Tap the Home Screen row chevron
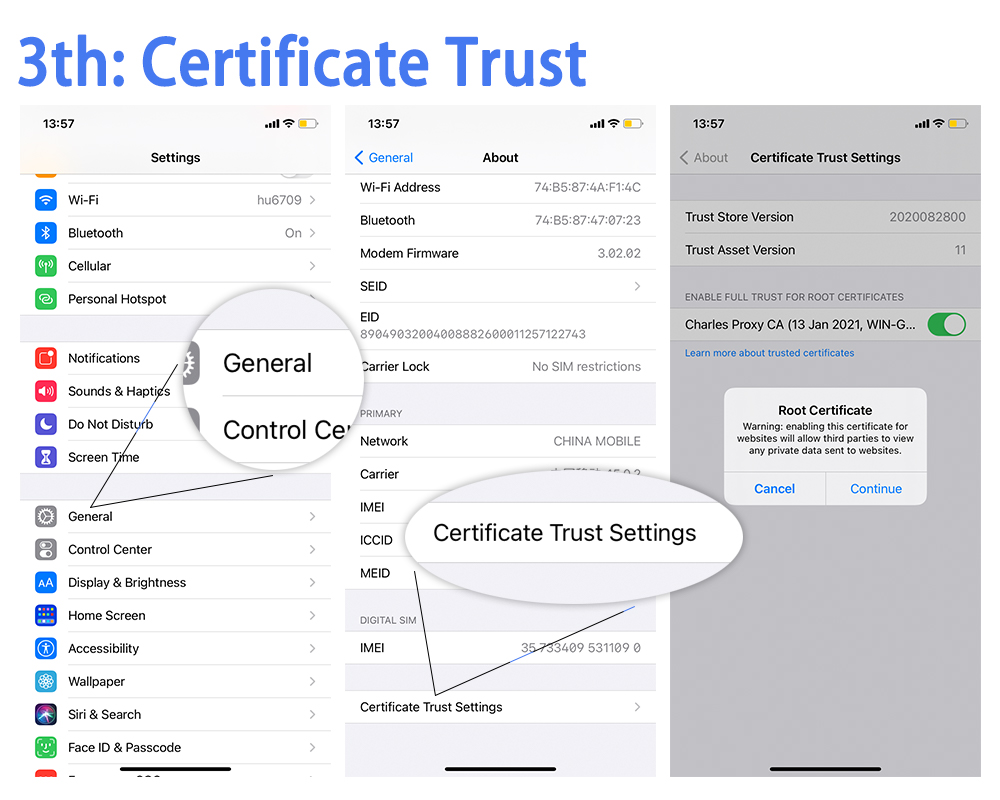This screenshot has width=1000, height=800. point(312,616)
